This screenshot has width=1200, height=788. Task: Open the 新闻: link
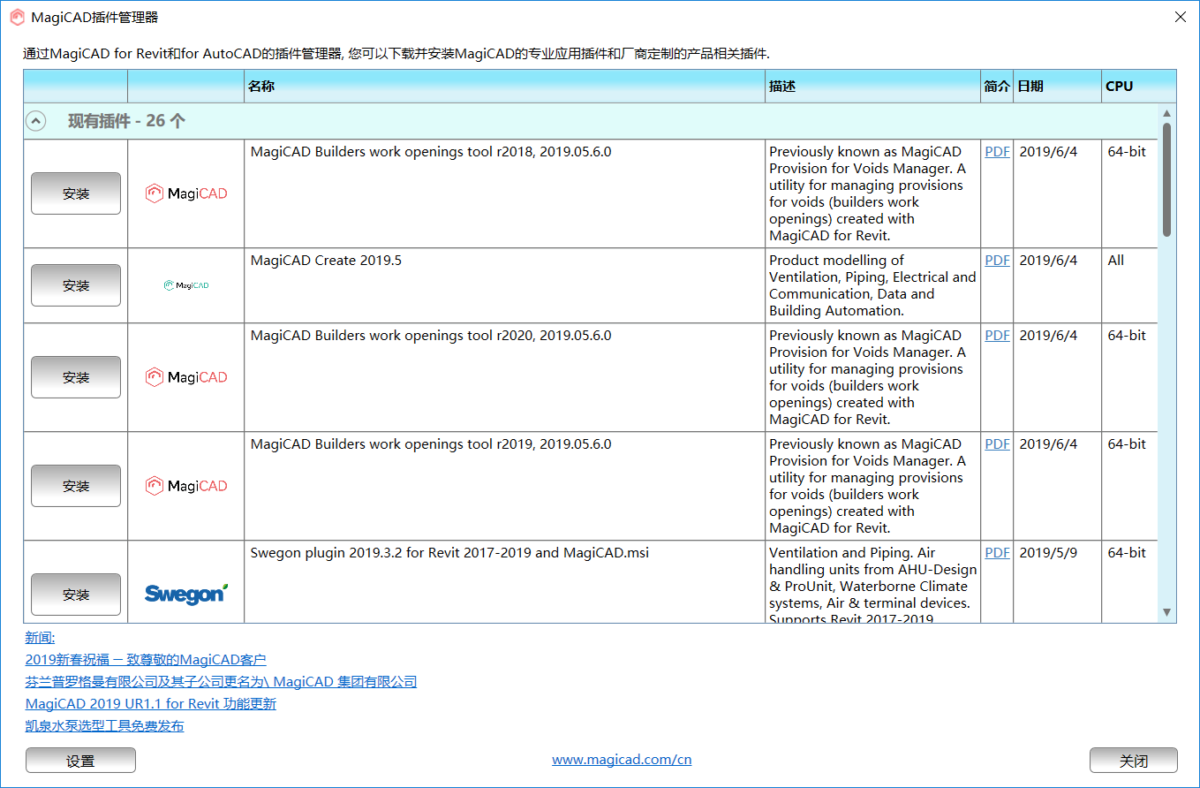(x=40, y=638)
